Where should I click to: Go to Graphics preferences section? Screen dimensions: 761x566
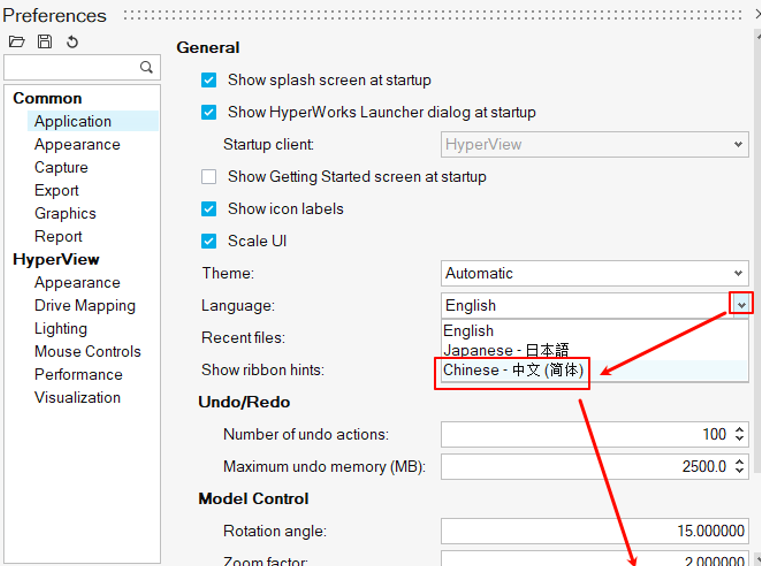(x=65, y=213)
